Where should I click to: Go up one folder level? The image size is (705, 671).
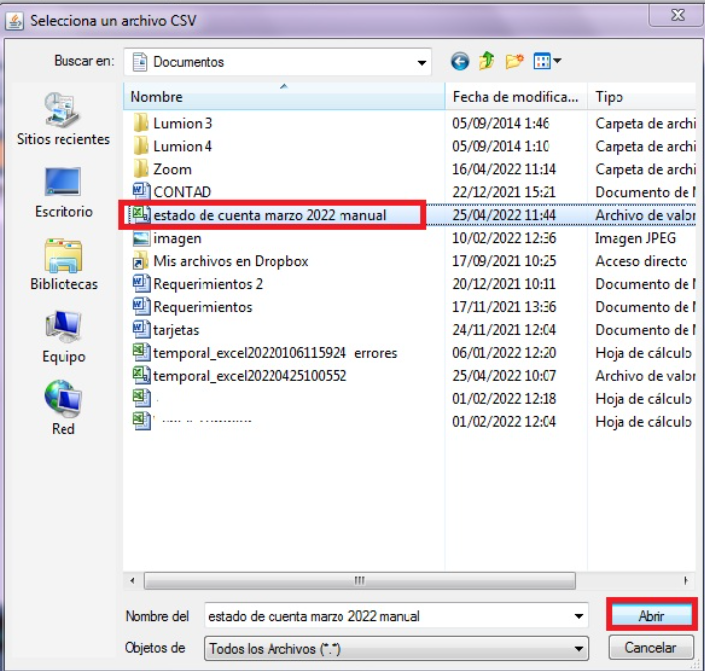(487, 62)
